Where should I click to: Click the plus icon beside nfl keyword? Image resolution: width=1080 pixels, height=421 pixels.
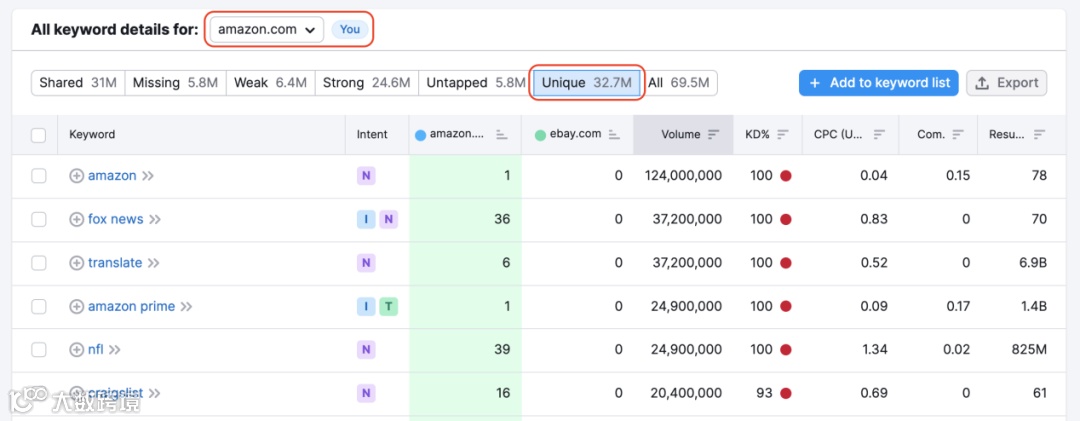(x=76, y=350)
